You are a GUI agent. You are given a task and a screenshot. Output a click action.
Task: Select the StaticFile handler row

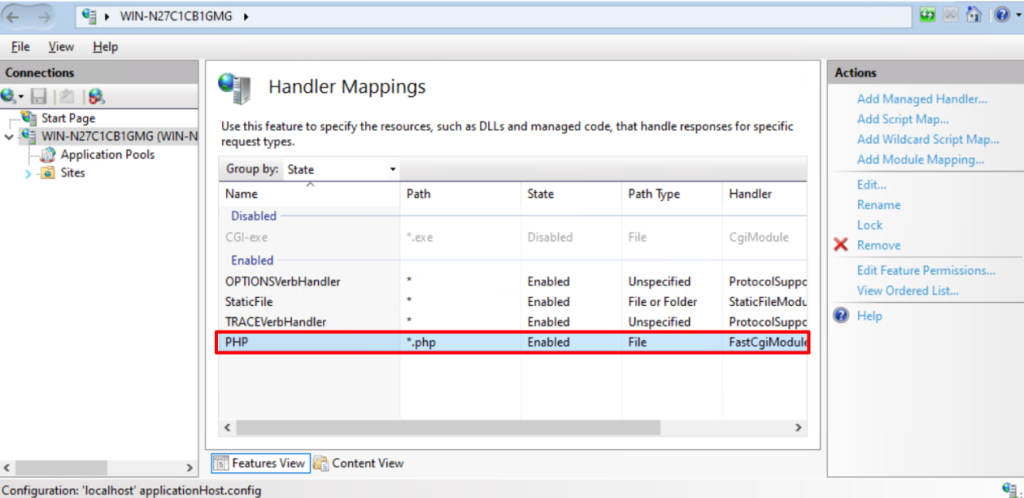click(x=250, y=301)
